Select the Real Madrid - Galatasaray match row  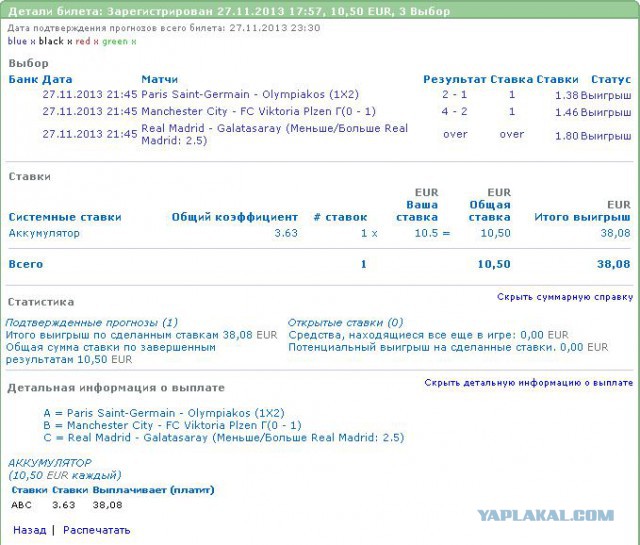[x=274, y=134]
